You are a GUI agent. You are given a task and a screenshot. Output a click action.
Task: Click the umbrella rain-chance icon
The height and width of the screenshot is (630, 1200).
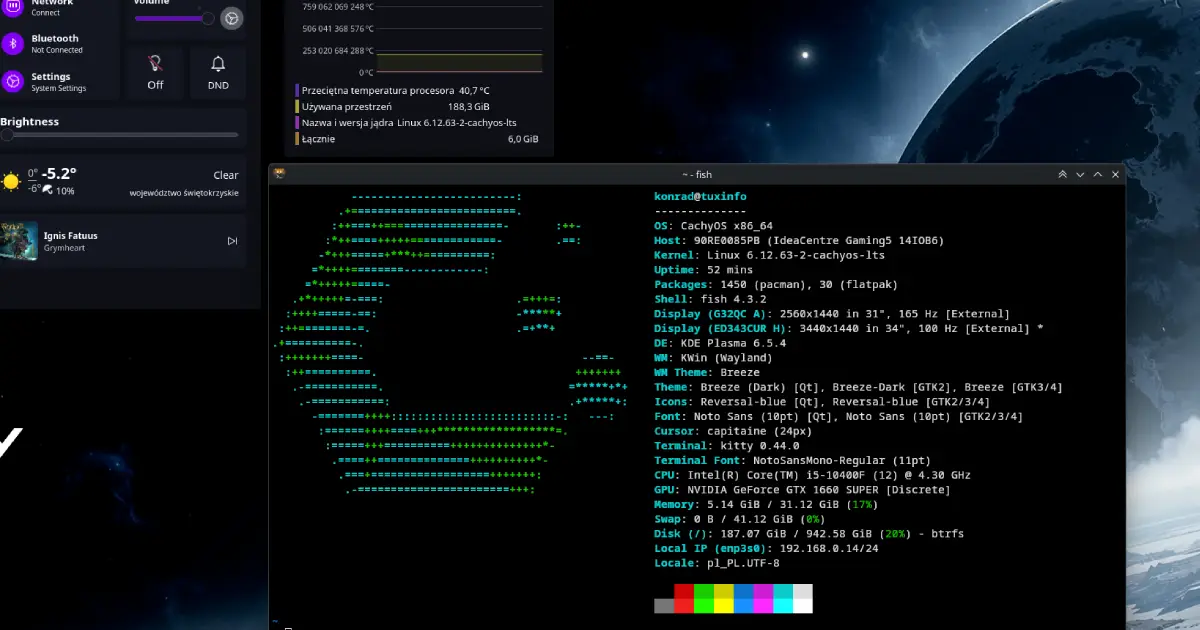click(47, 190)
